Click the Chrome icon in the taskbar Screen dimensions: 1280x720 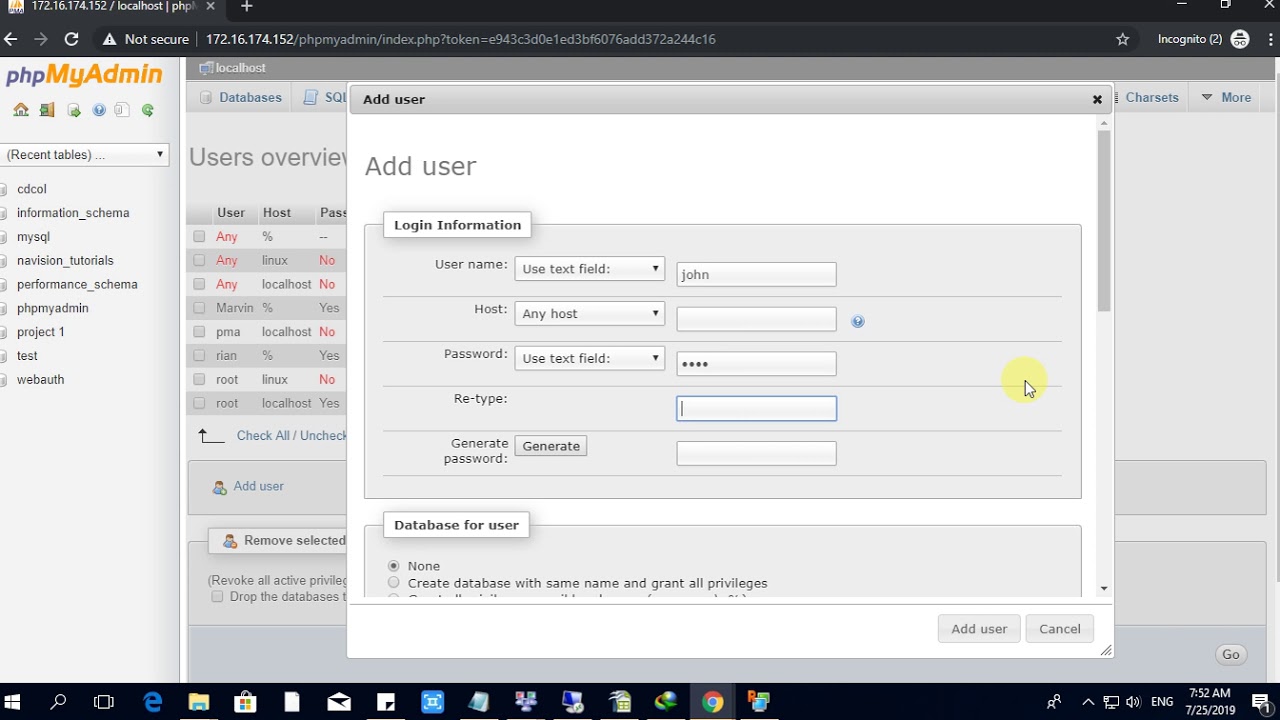click(712, 702)
